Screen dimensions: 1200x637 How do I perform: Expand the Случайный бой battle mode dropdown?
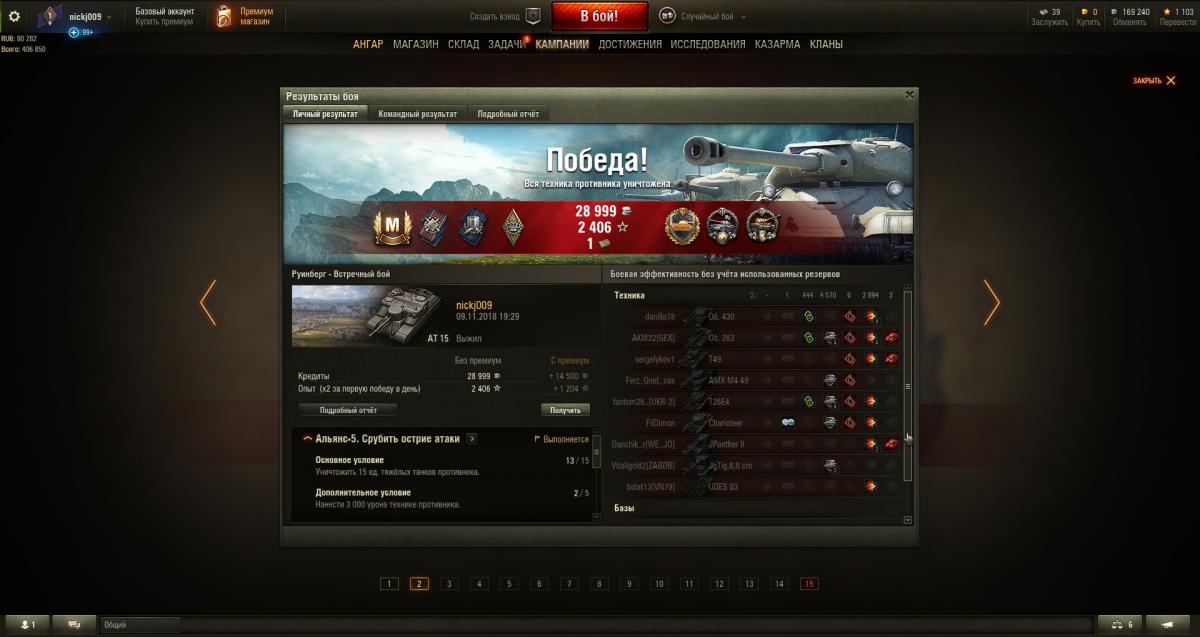click(x=698, y=16)
